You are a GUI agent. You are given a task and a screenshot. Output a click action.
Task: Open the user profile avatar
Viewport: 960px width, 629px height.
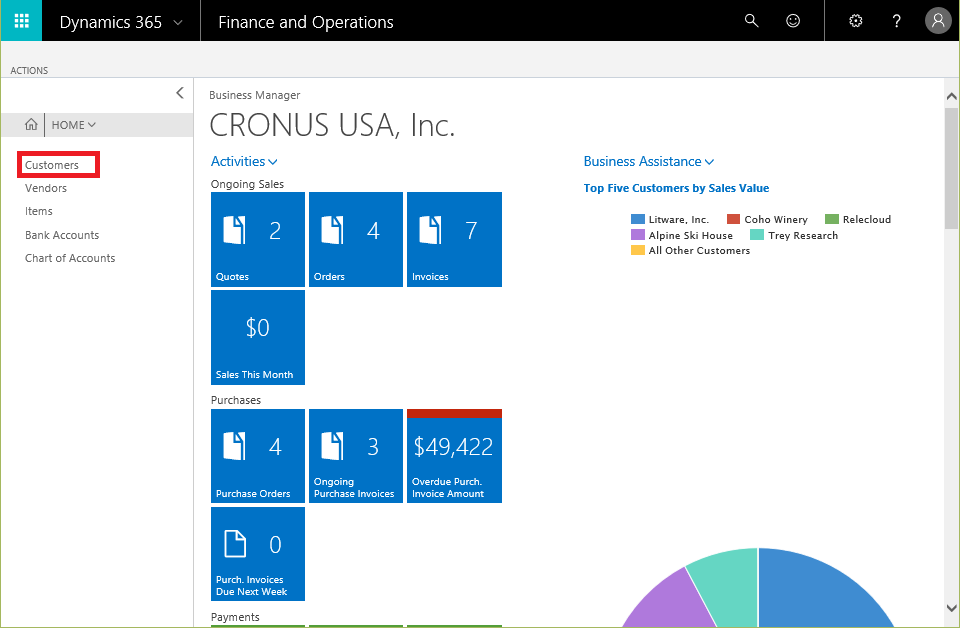coord(938,21)
